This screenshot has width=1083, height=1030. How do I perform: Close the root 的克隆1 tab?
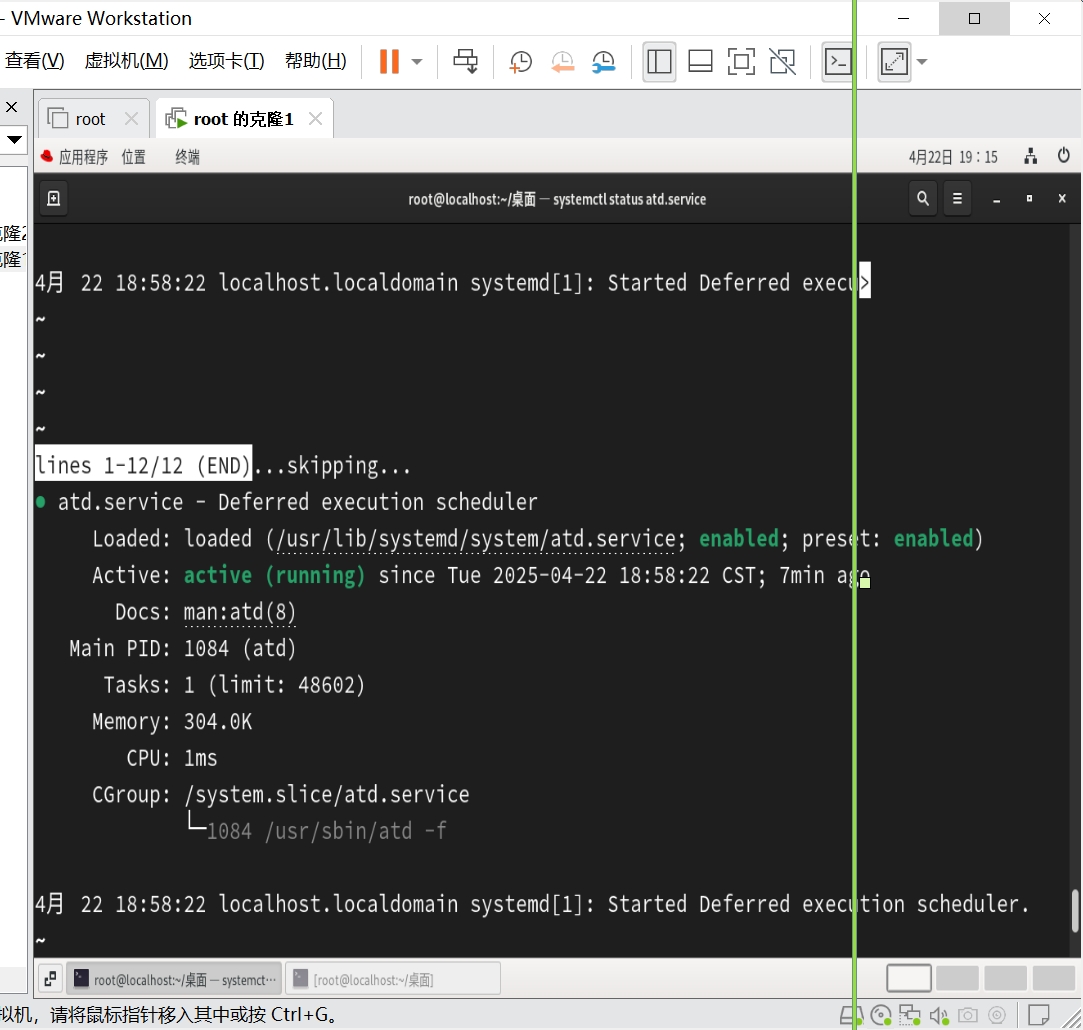pyautogui.click(x=315, y=119)
